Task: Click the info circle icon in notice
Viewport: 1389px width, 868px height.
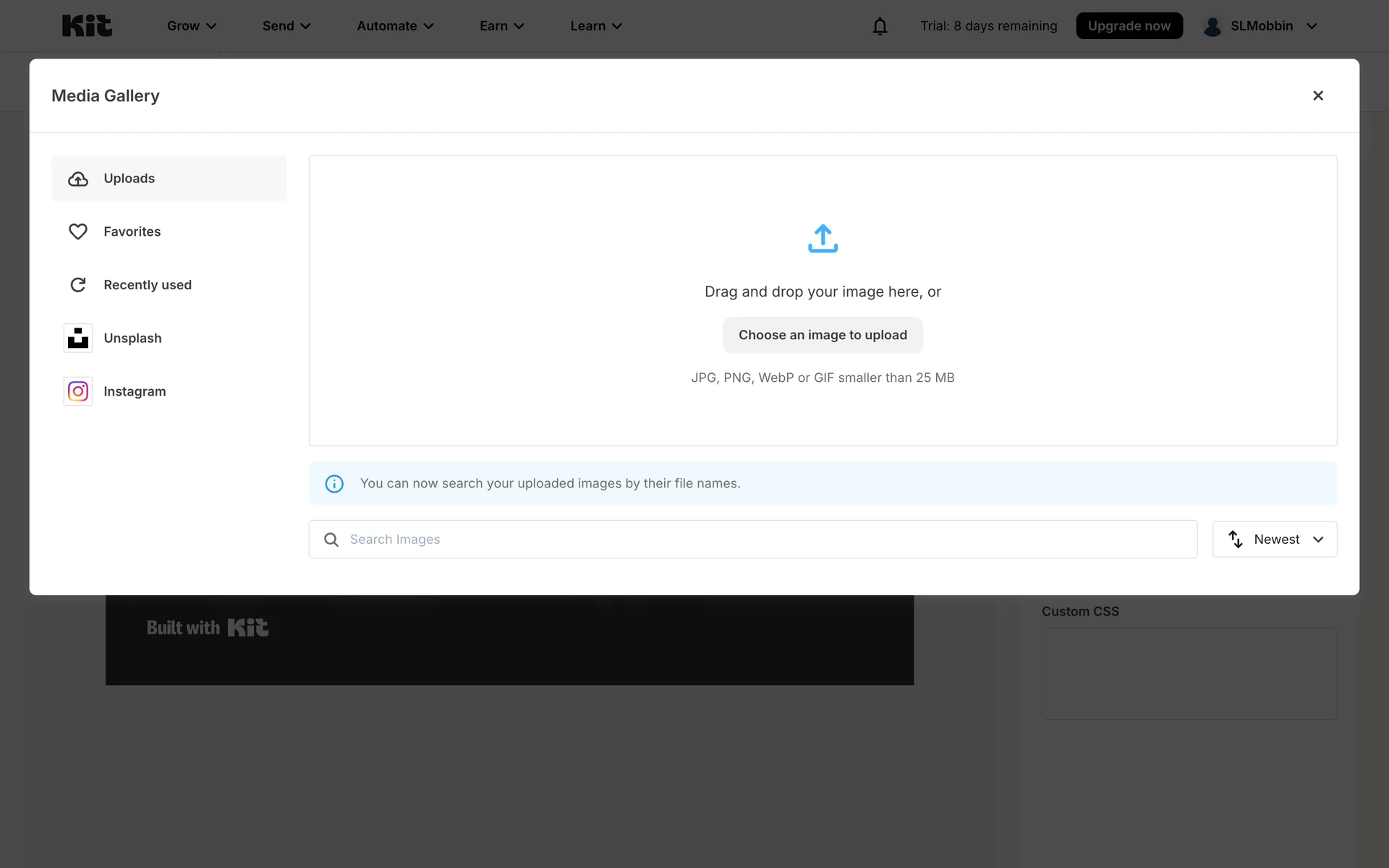Action: click(334, 484)
